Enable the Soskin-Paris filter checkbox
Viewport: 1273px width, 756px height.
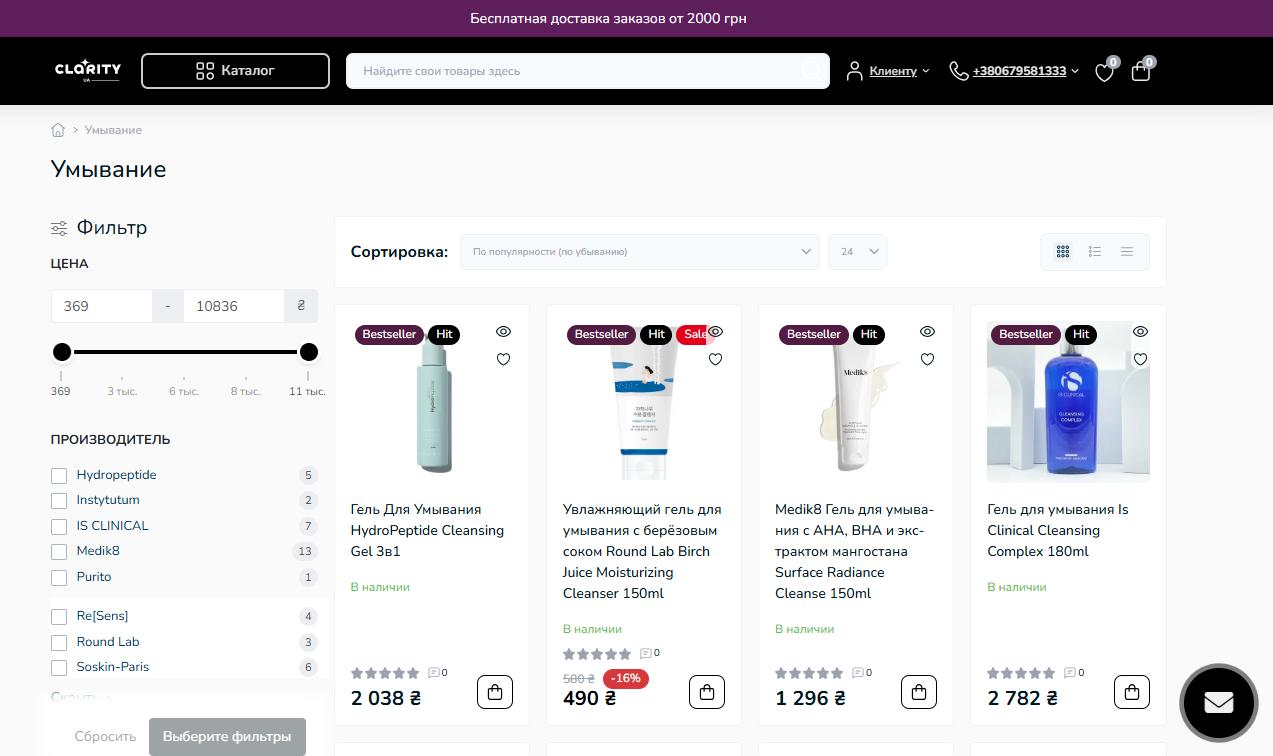[59, 668]
